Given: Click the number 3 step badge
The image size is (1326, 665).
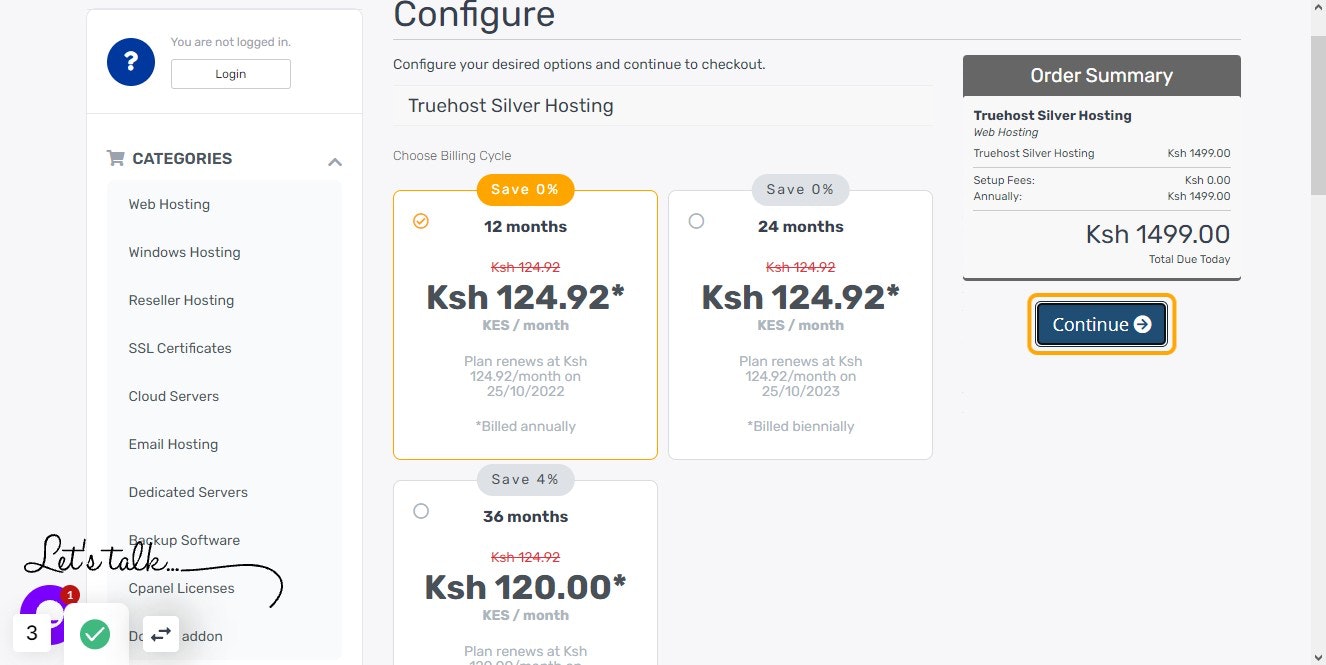Looking at the screenshot, I should [32, 633].
